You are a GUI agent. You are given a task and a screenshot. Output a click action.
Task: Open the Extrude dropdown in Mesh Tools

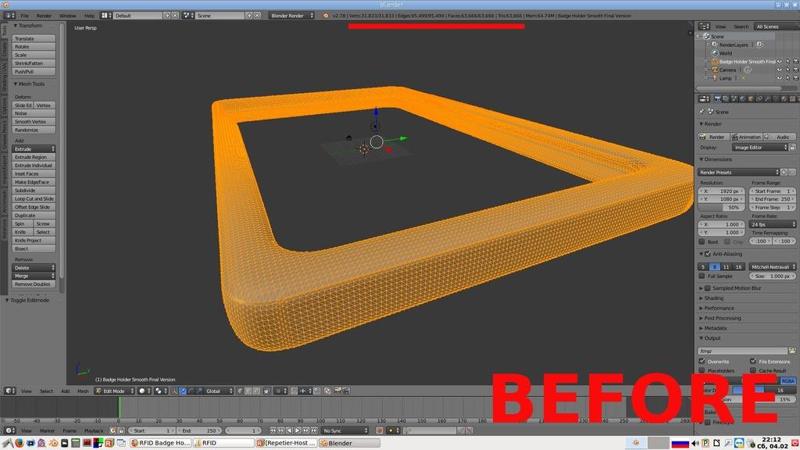pos(34,149)
